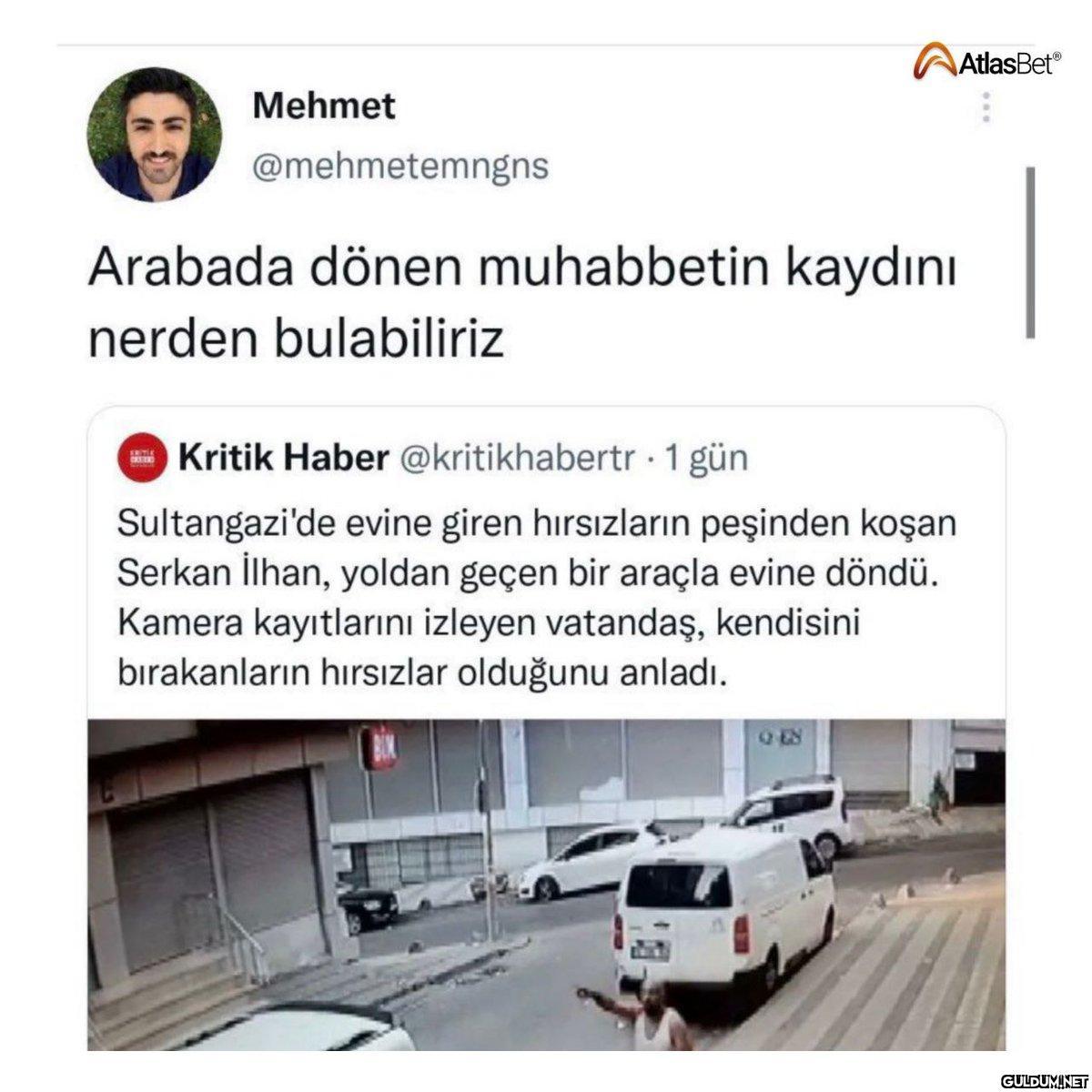The width and height of the screenshot is (1092, 1092).
Task: Open Mehmet's profile picture
Action: [x=155, y=135]
